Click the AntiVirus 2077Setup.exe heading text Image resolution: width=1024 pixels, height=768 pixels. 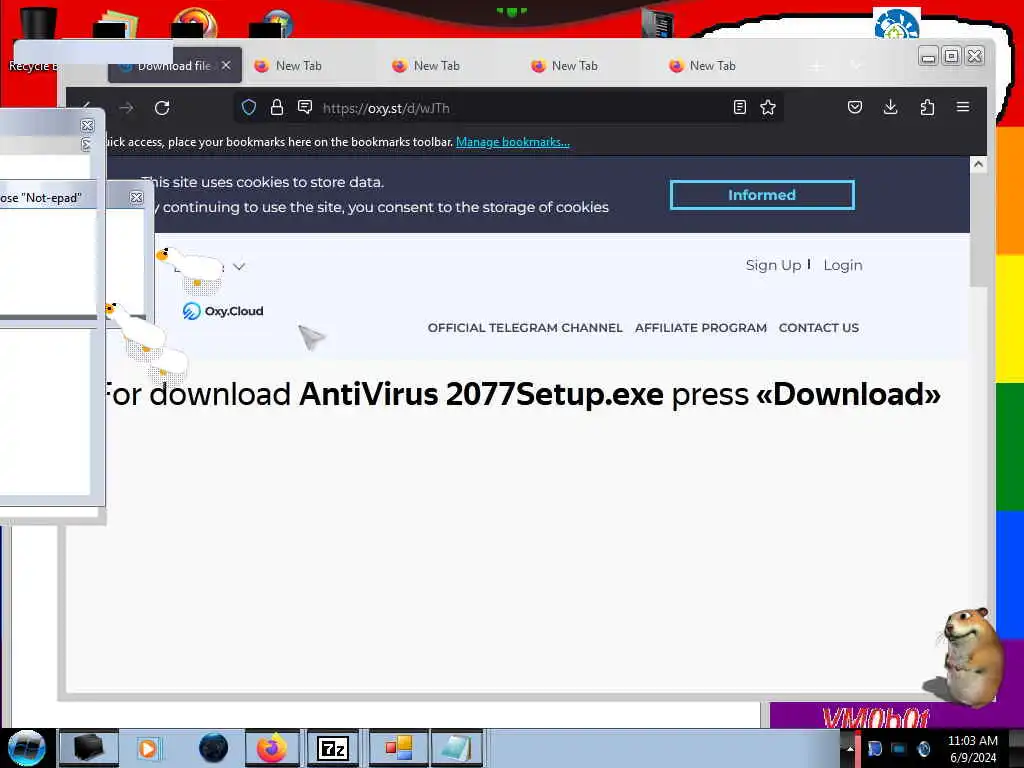(x=481, y=394)
